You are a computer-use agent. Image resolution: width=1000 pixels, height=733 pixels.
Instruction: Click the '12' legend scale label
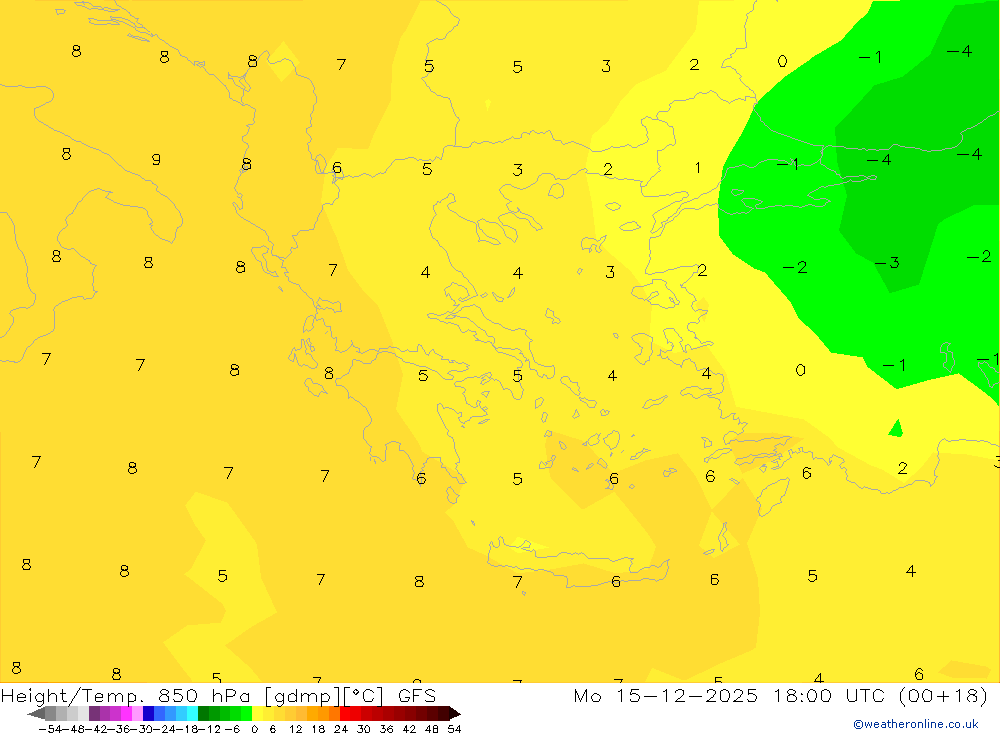click(x=295, y=729)
